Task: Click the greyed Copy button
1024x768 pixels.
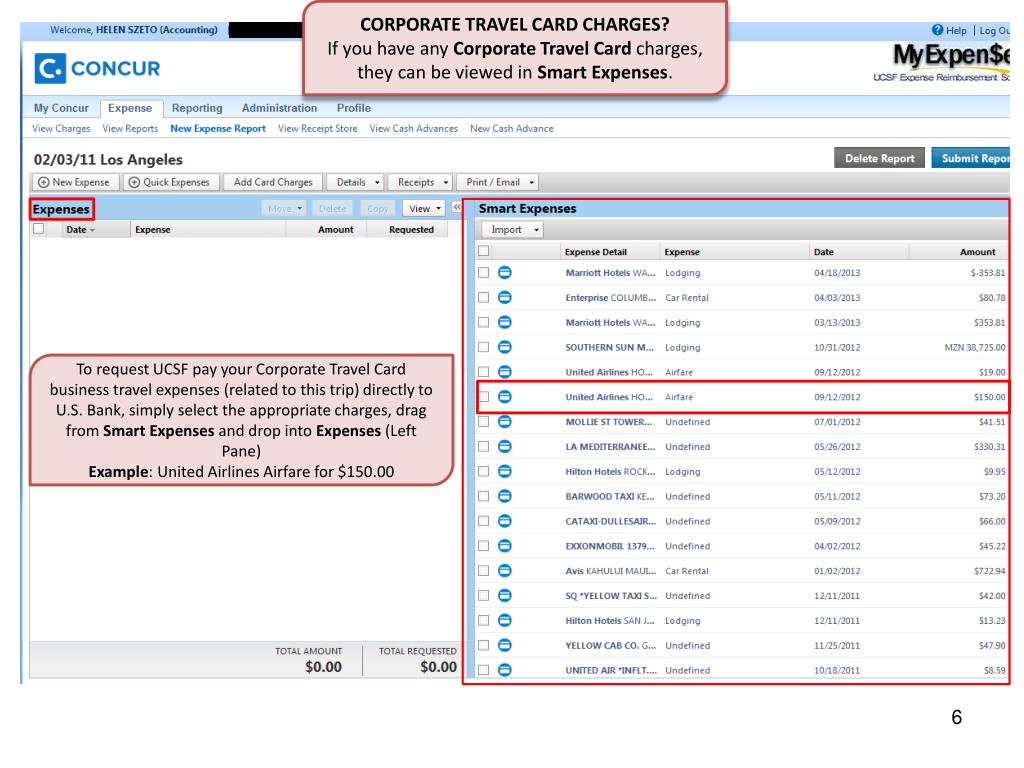Action: 377,209
